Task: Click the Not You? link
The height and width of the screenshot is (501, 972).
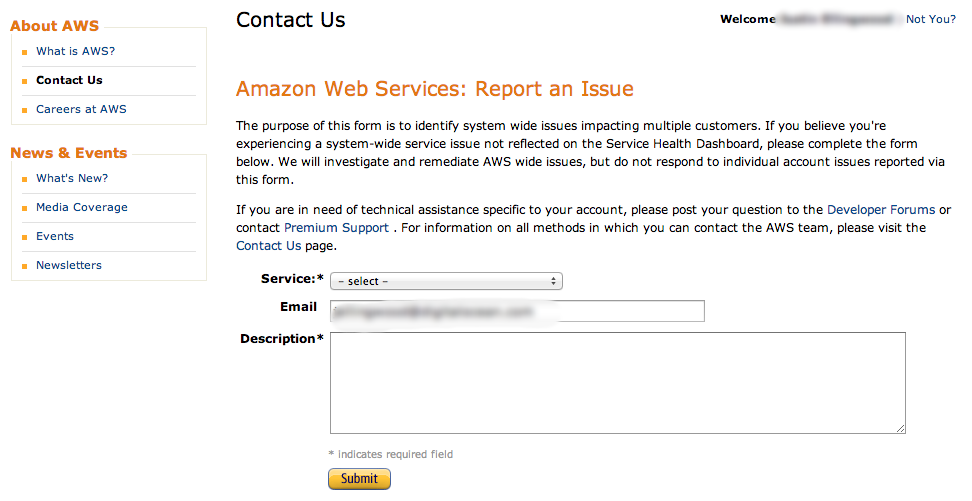Action: [930, 19]
